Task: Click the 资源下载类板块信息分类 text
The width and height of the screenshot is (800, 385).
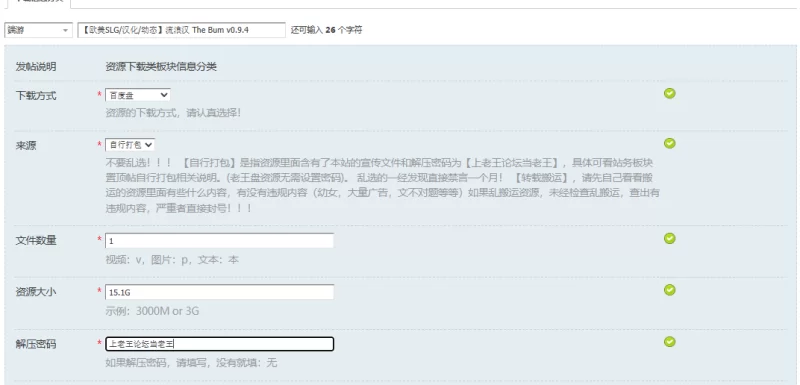Action: (161, 67)
